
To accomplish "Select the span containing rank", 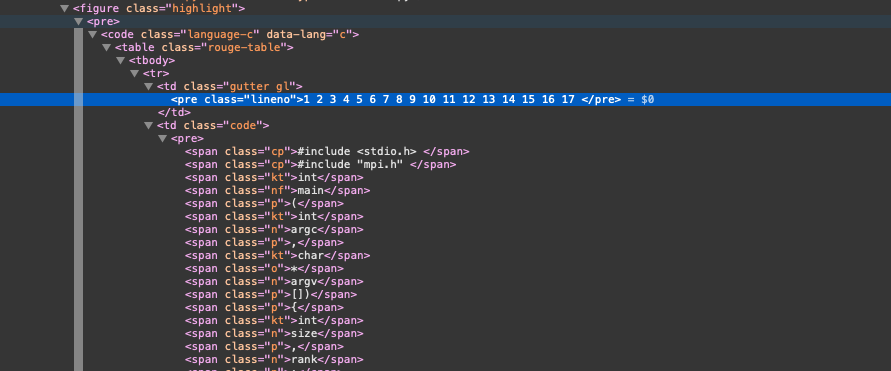I will pyautogui.click(x=274, y=360).
